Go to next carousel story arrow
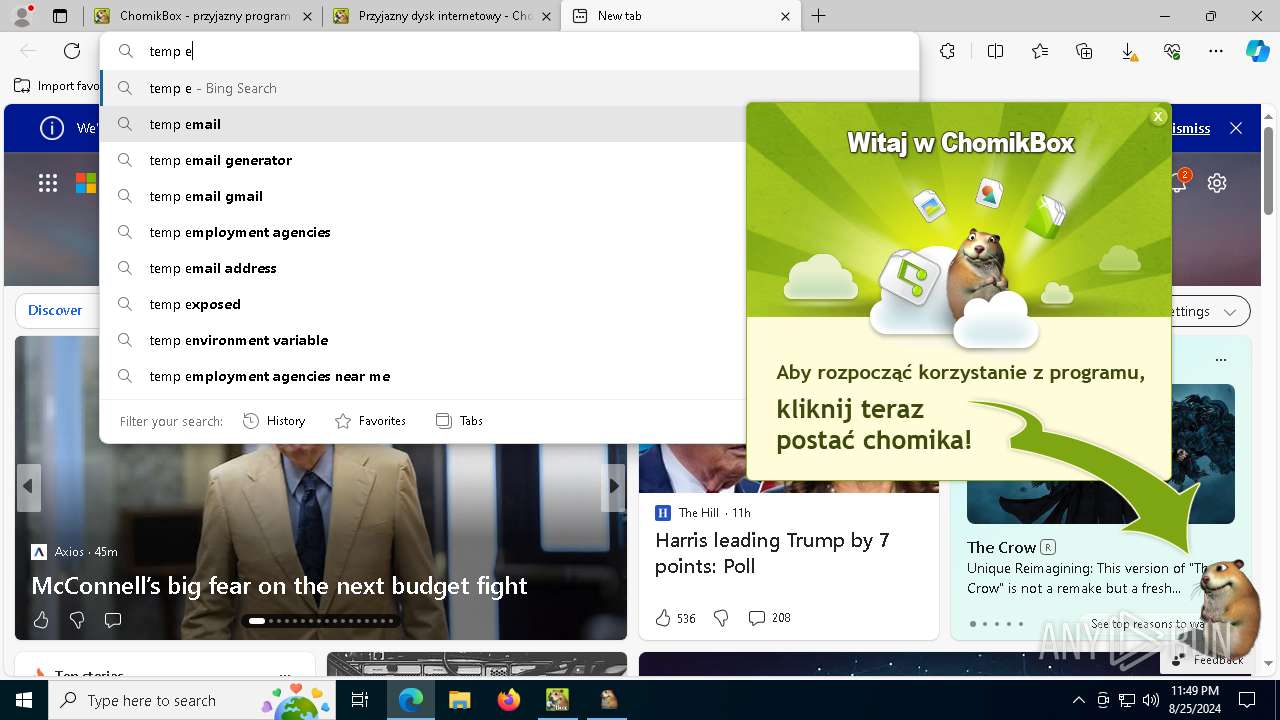The width and height of the screenshot is (1280, 720). point(613,487)
